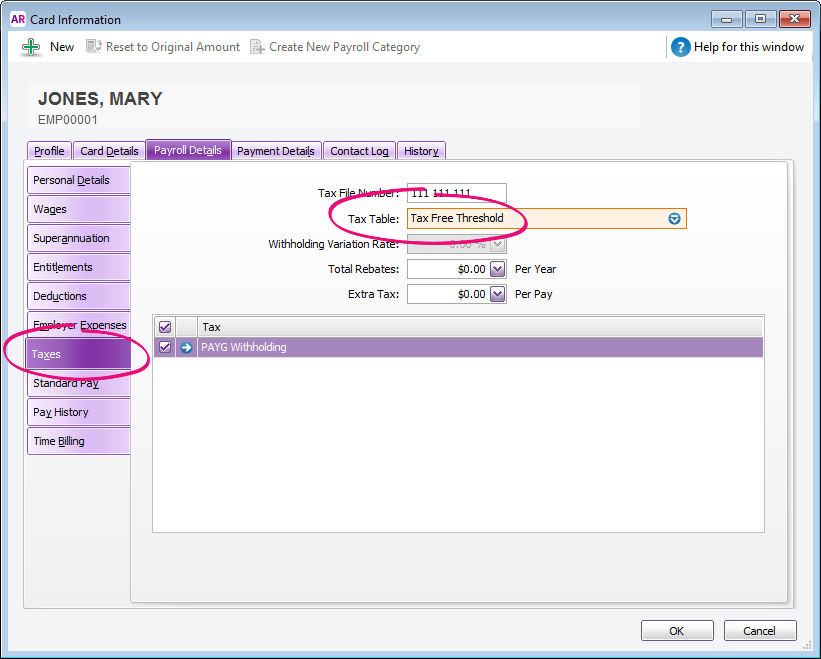Expand the Tax Table dropdown
The width and height of the screenshot is (821, 659).
click(x=674, y=219)
